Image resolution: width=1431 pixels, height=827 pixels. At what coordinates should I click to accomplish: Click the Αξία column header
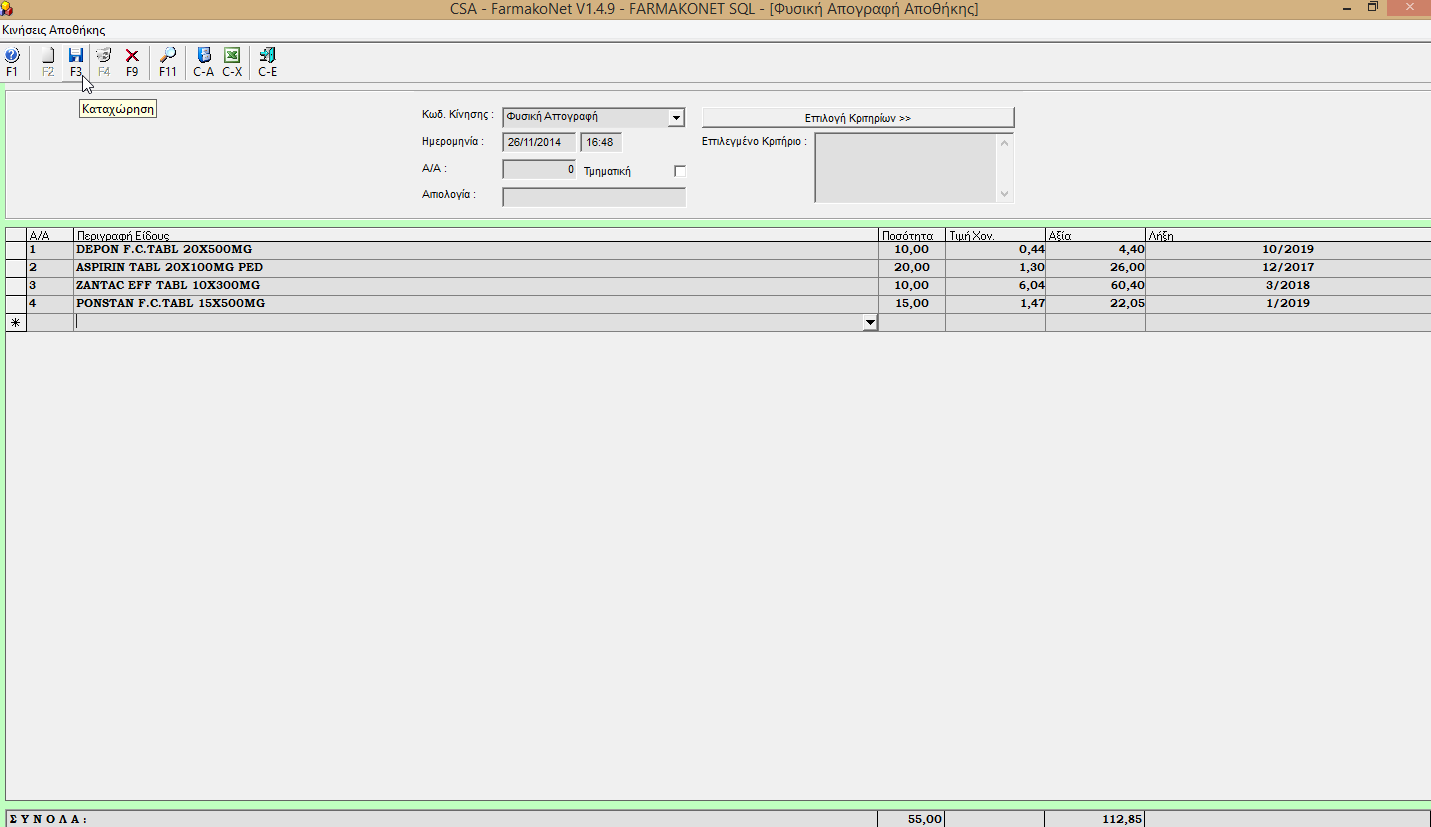point(1095,235)
